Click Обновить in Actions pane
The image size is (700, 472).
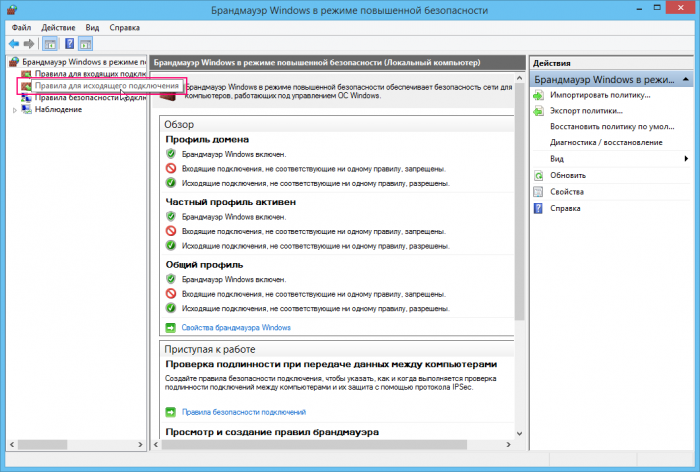[x=568, y=175]
